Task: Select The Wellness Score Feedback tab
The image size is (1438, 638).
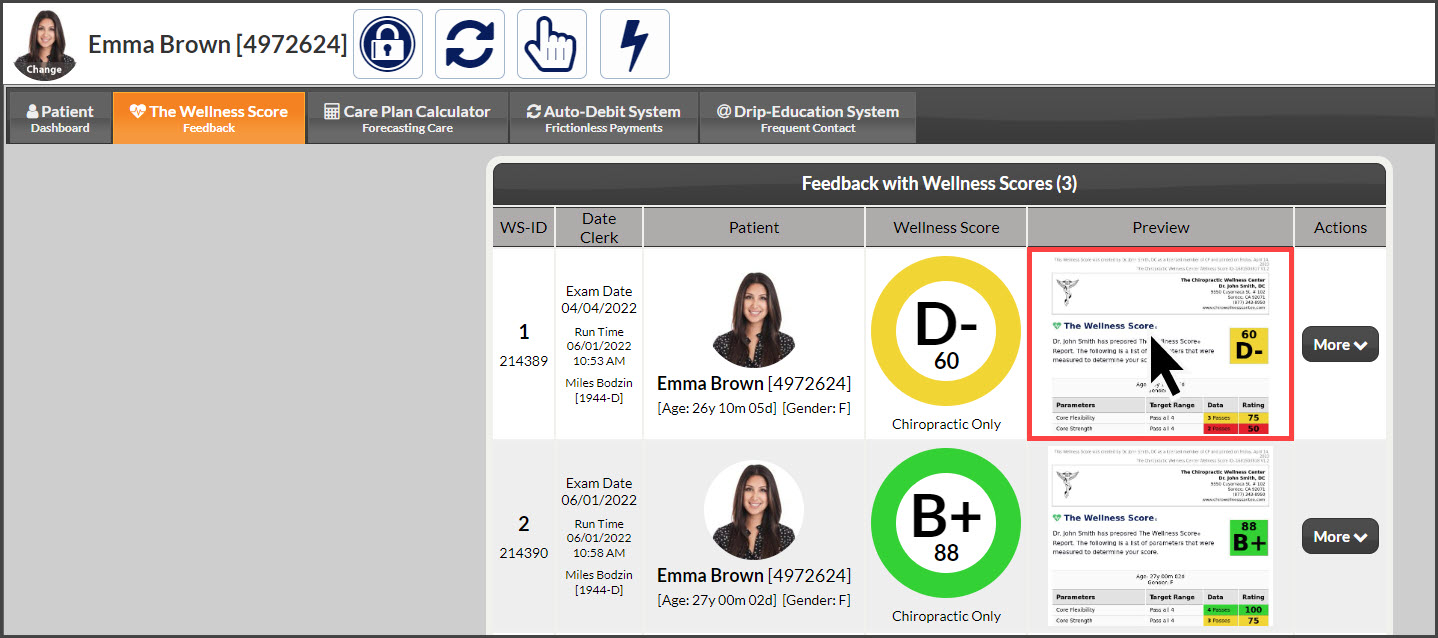Action: click(209, 118)
